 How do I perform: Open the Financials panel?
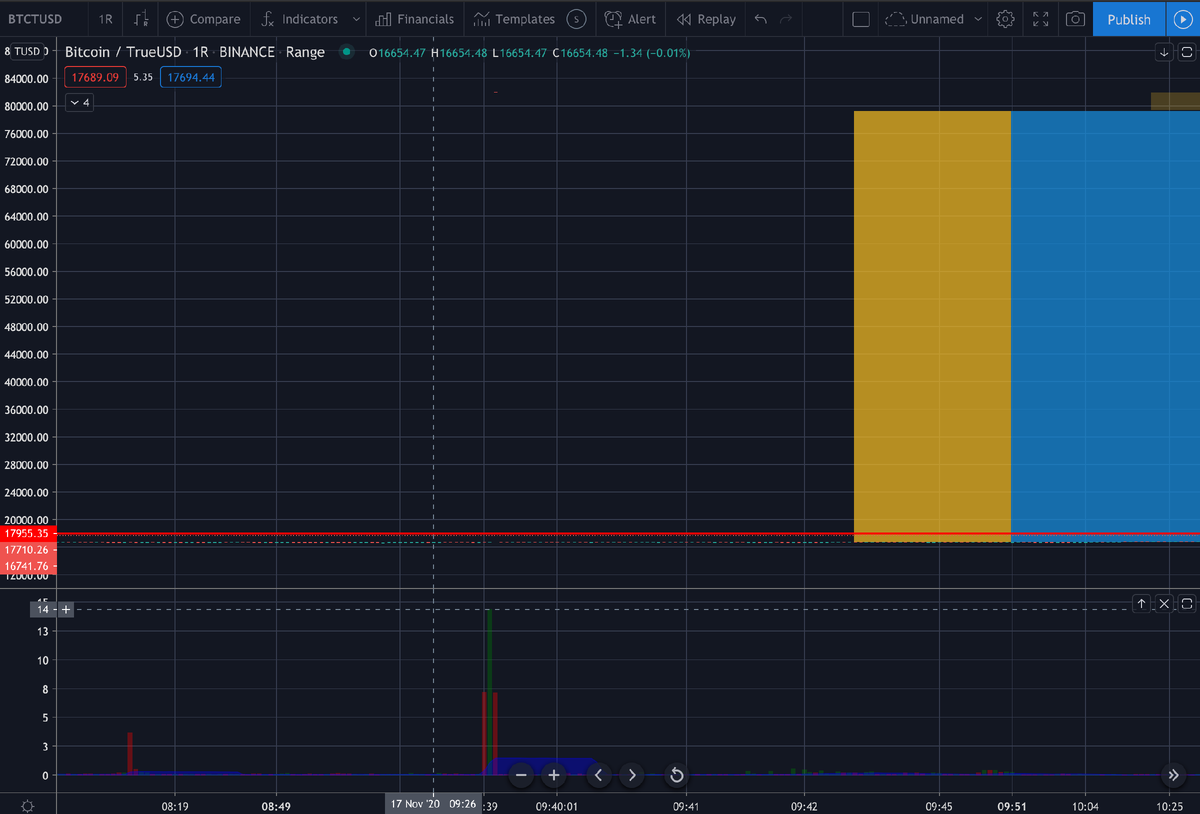point(414,19)
